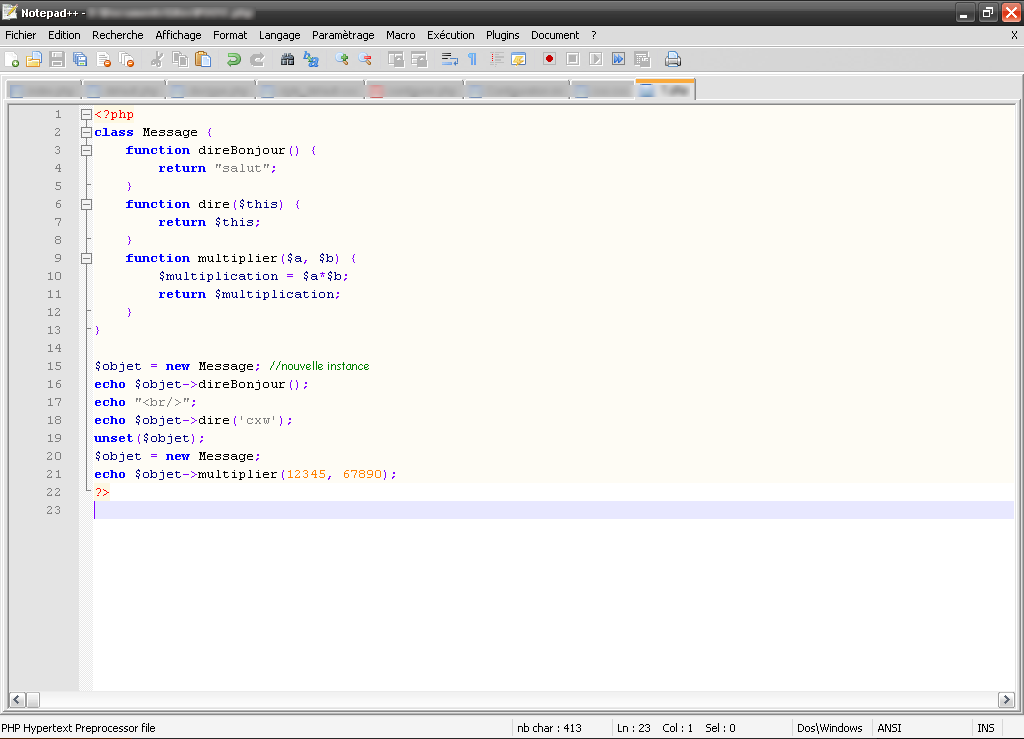Click the Print toolbar icon
Image resolution: width=1024 pixels, height=739 pixels.
[x=671, y=59]
